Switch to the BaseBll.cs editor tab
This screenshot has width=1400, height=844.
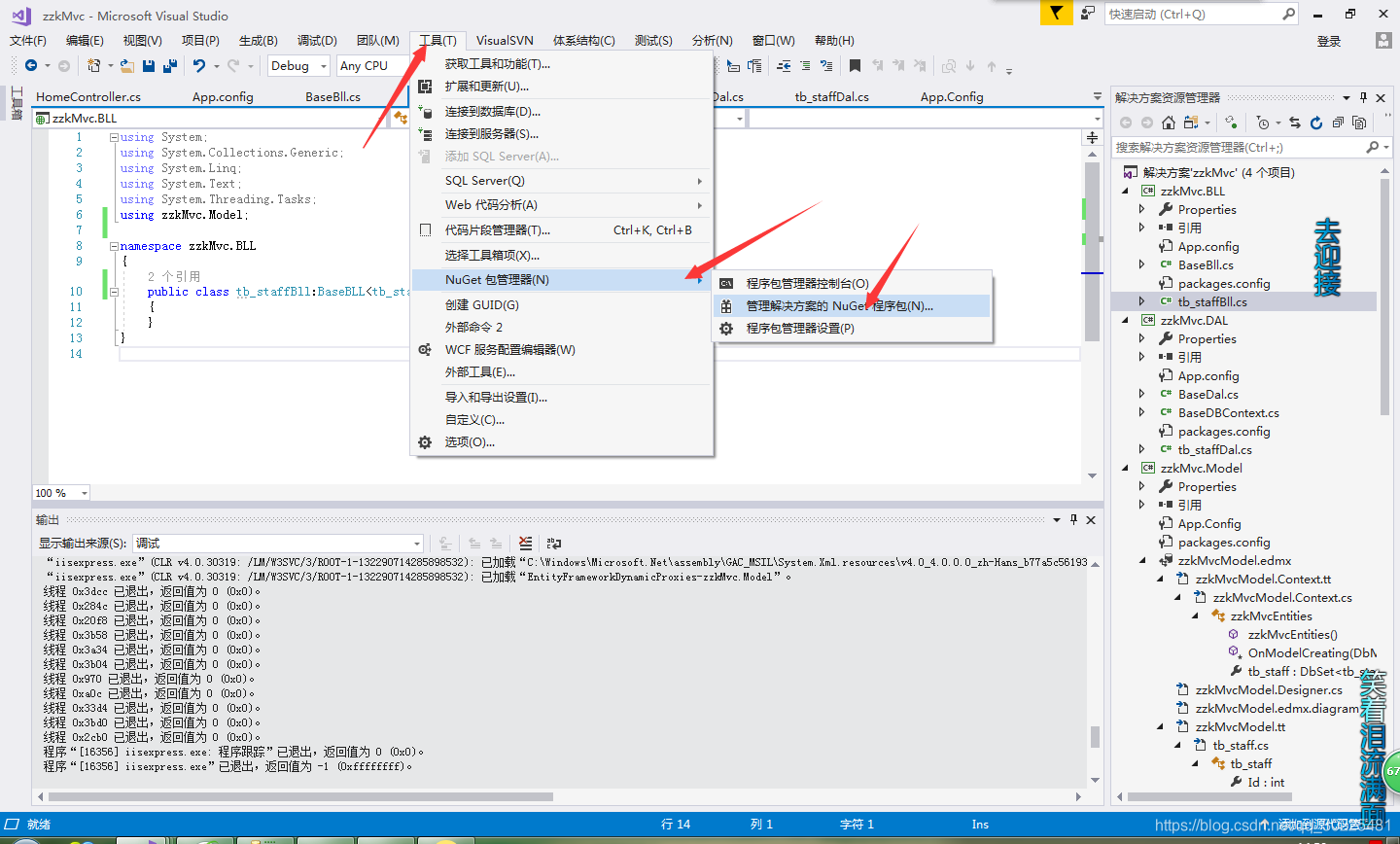pyautogui.click(x=332, y=97)
